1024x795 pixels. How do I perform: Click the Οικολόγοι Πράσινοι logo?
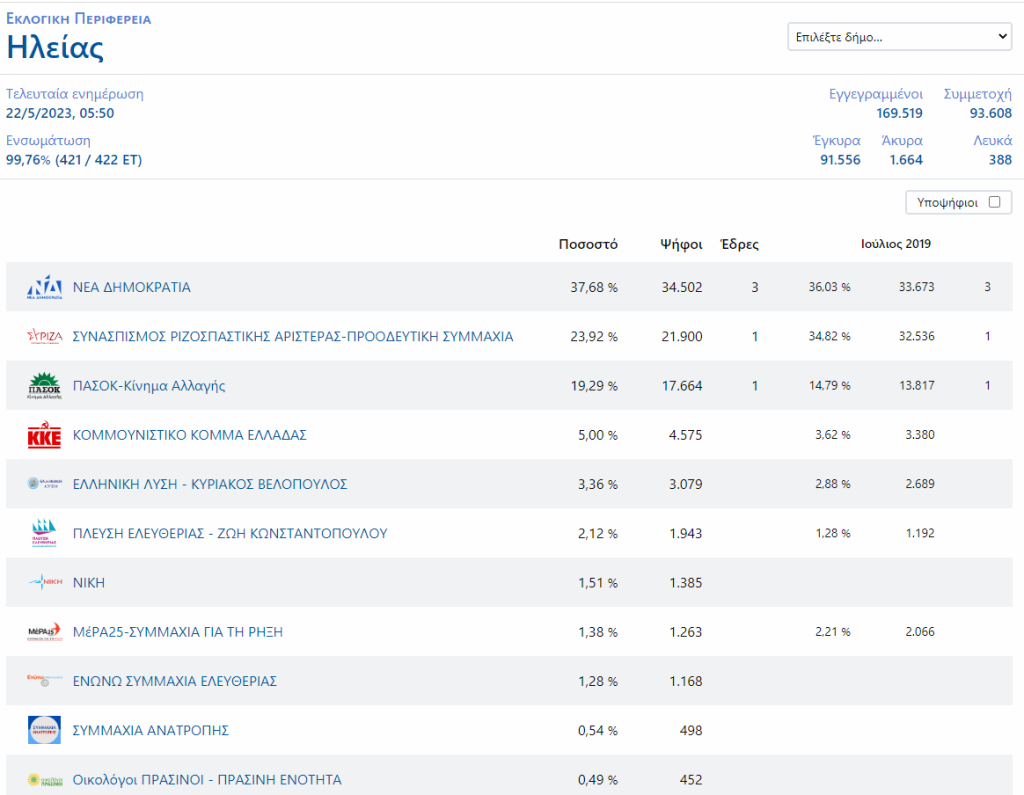tap(45, 780)
